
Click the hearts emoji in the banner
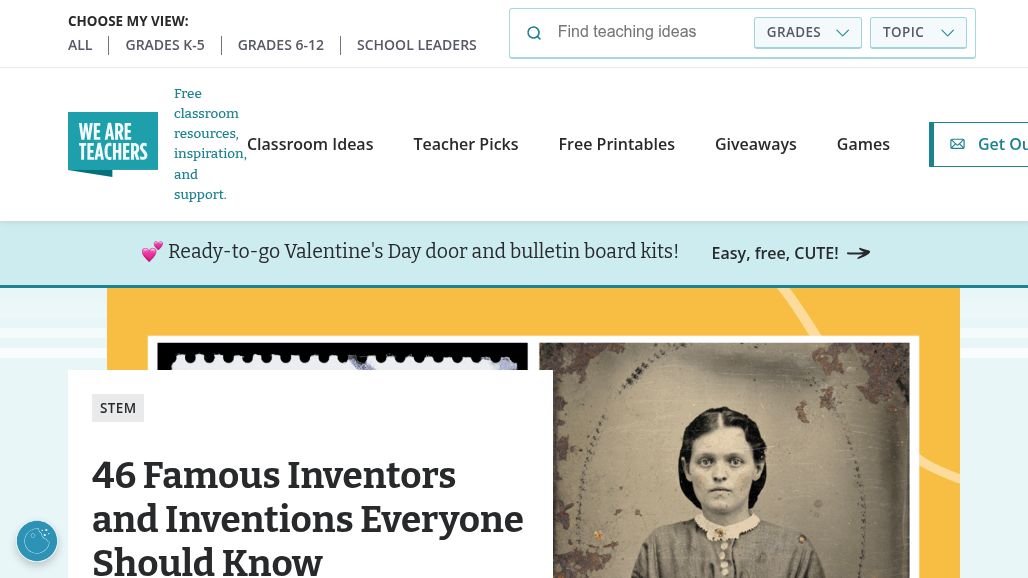click(152, 252)
